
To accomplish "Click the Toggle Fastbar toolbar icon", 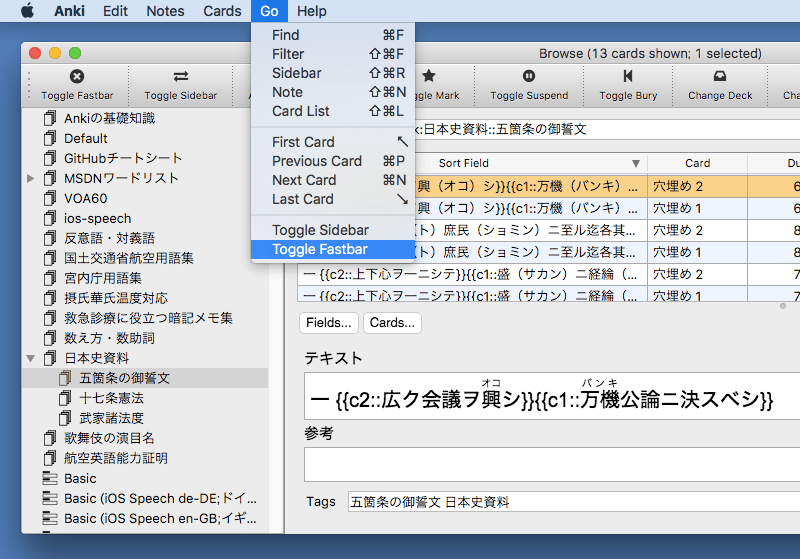I will click(x=77, y=77).
